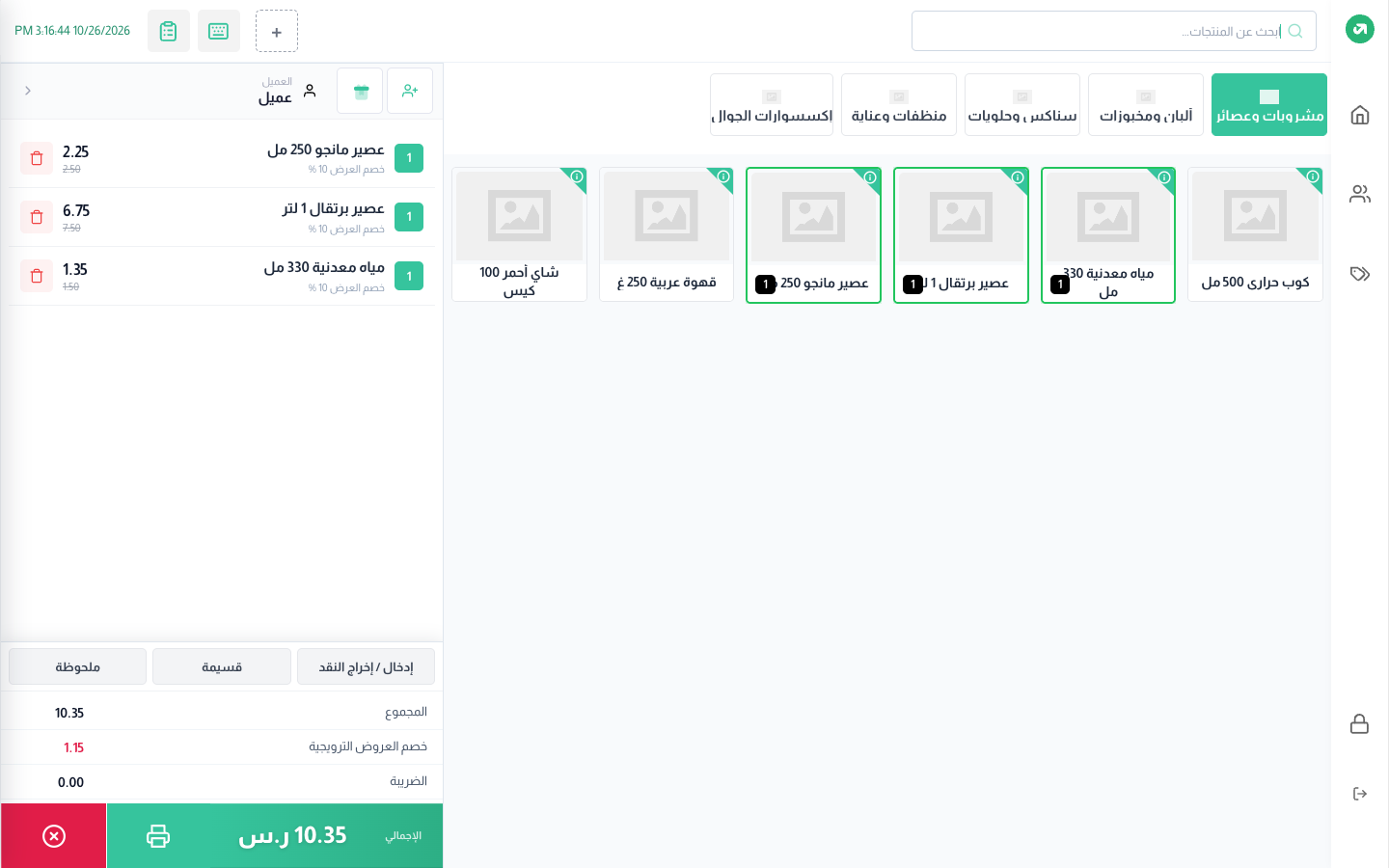The image size is (1389, 868).
Task: Click the الضريبة tax value 0.00
Action: pos(70,782)
